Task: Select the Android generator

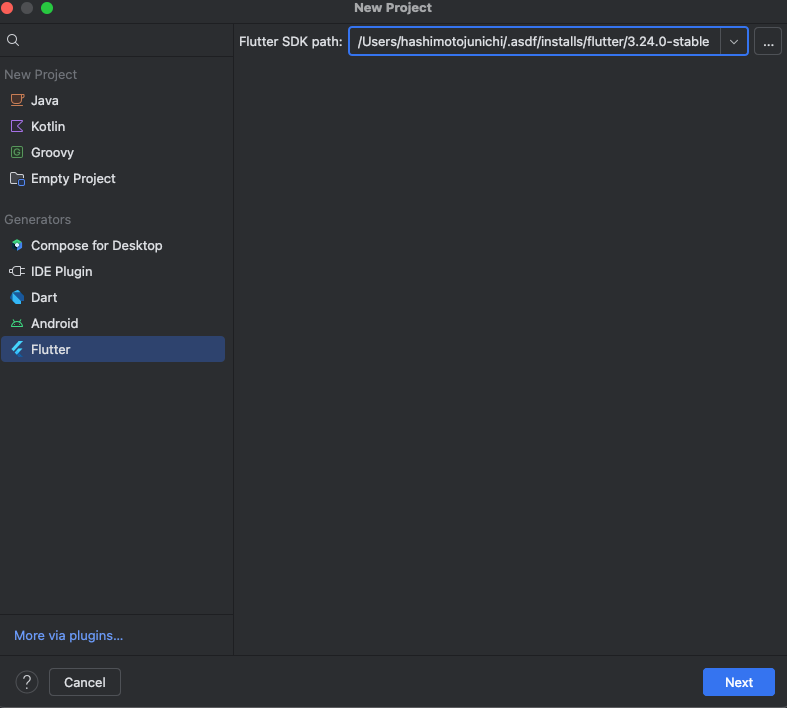Action: (113, 324)
